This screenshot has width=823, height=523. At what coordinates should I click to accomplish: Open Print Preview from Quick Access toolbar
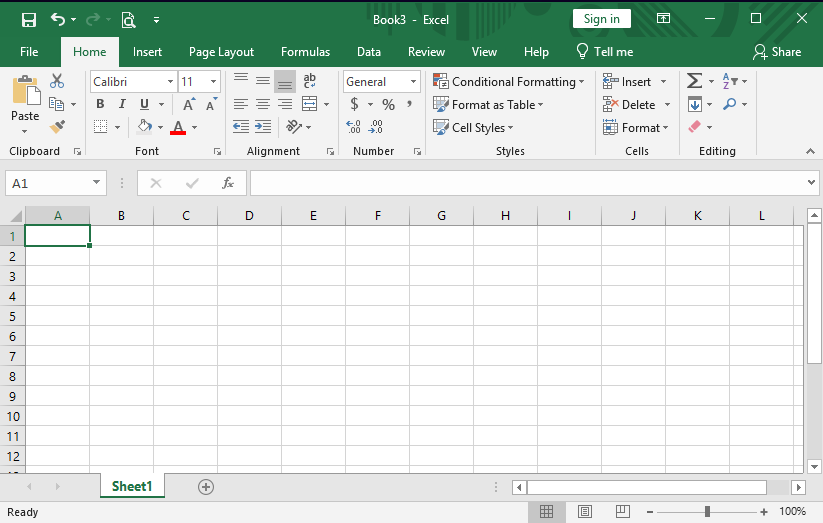[129, 20]
